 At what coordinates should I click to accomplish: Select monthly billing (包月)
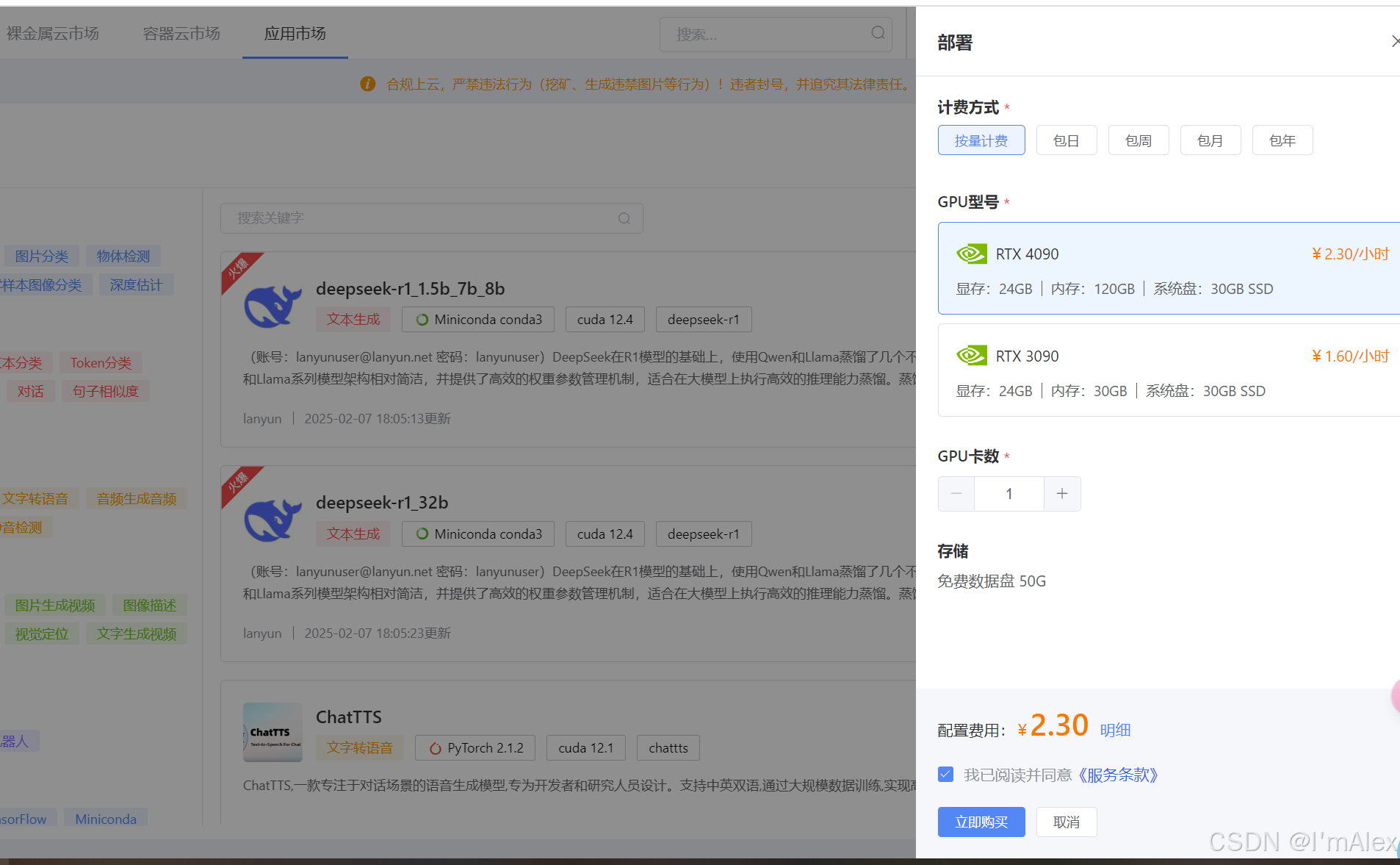1210,140
